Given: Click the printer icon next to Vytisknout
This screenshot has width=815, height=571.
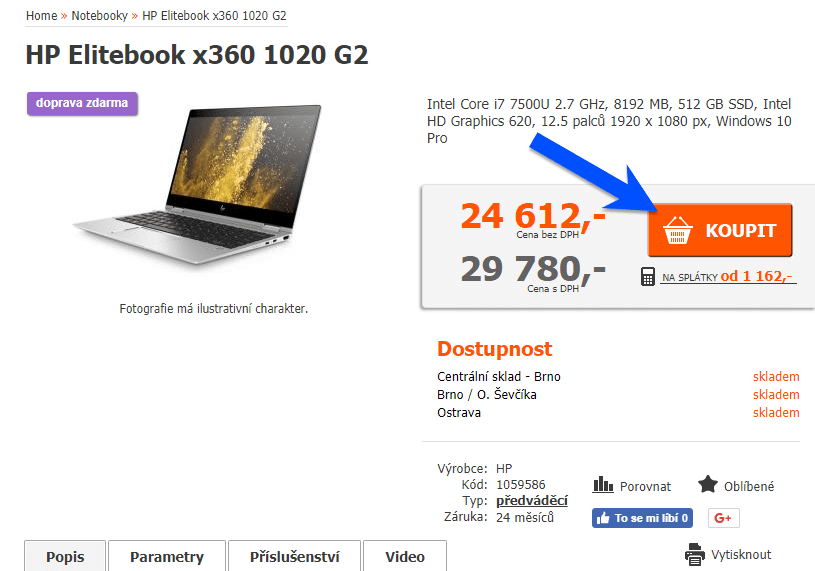Looking at the screenshot, I should click(x=695, y=554).
